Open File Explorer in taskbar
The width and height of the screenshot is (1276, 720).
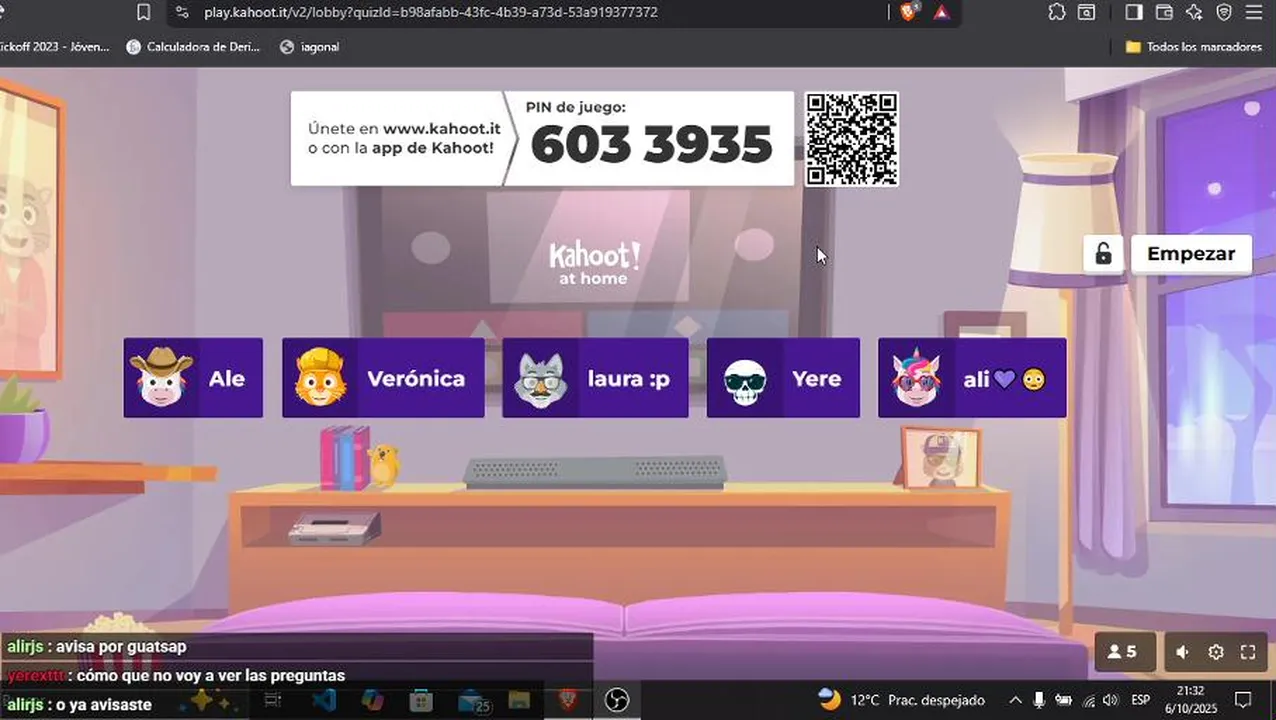click(x=518, y=701)
